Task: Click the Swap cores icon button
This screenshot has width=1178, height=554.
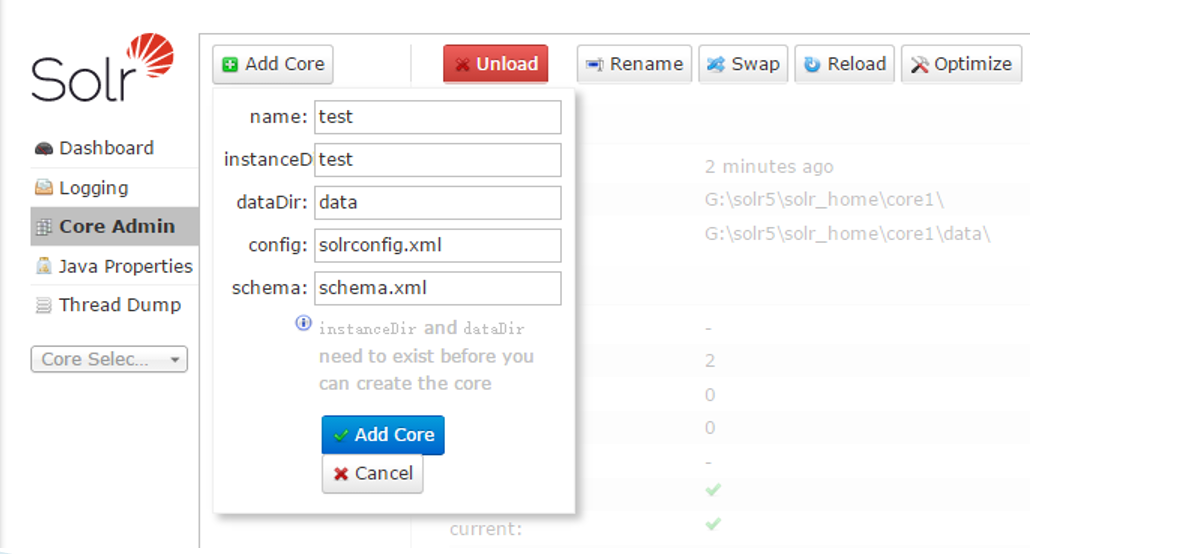Action: pos(716,64)
